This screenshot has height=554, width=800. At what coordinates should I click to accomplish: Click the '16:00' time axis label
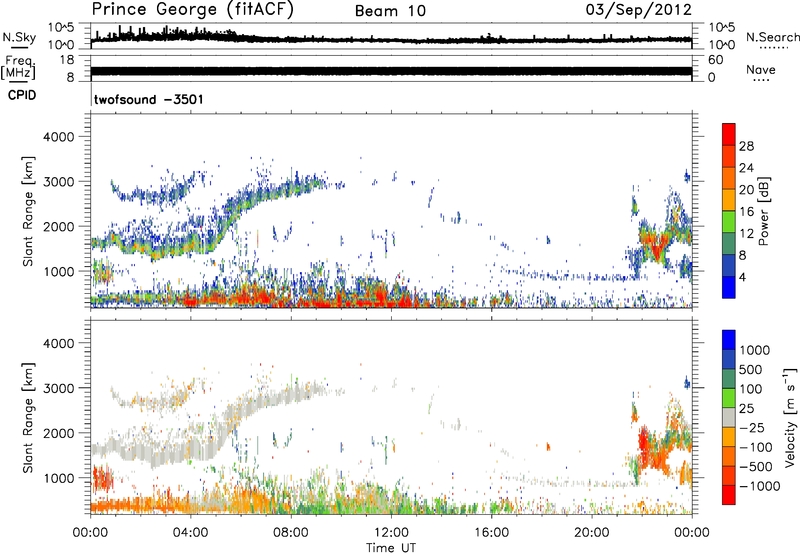coord(491,533)
